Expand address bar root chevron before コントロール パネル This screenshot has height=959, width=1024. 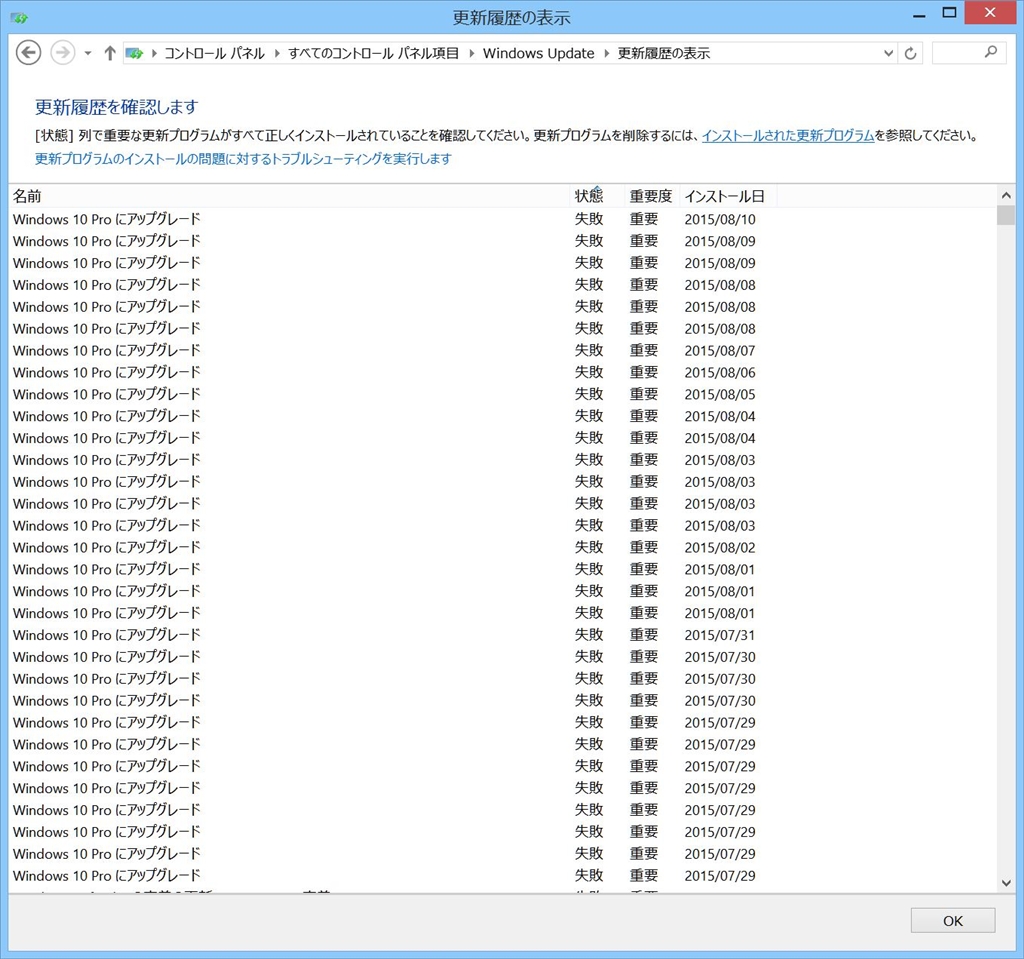point(154,54)
